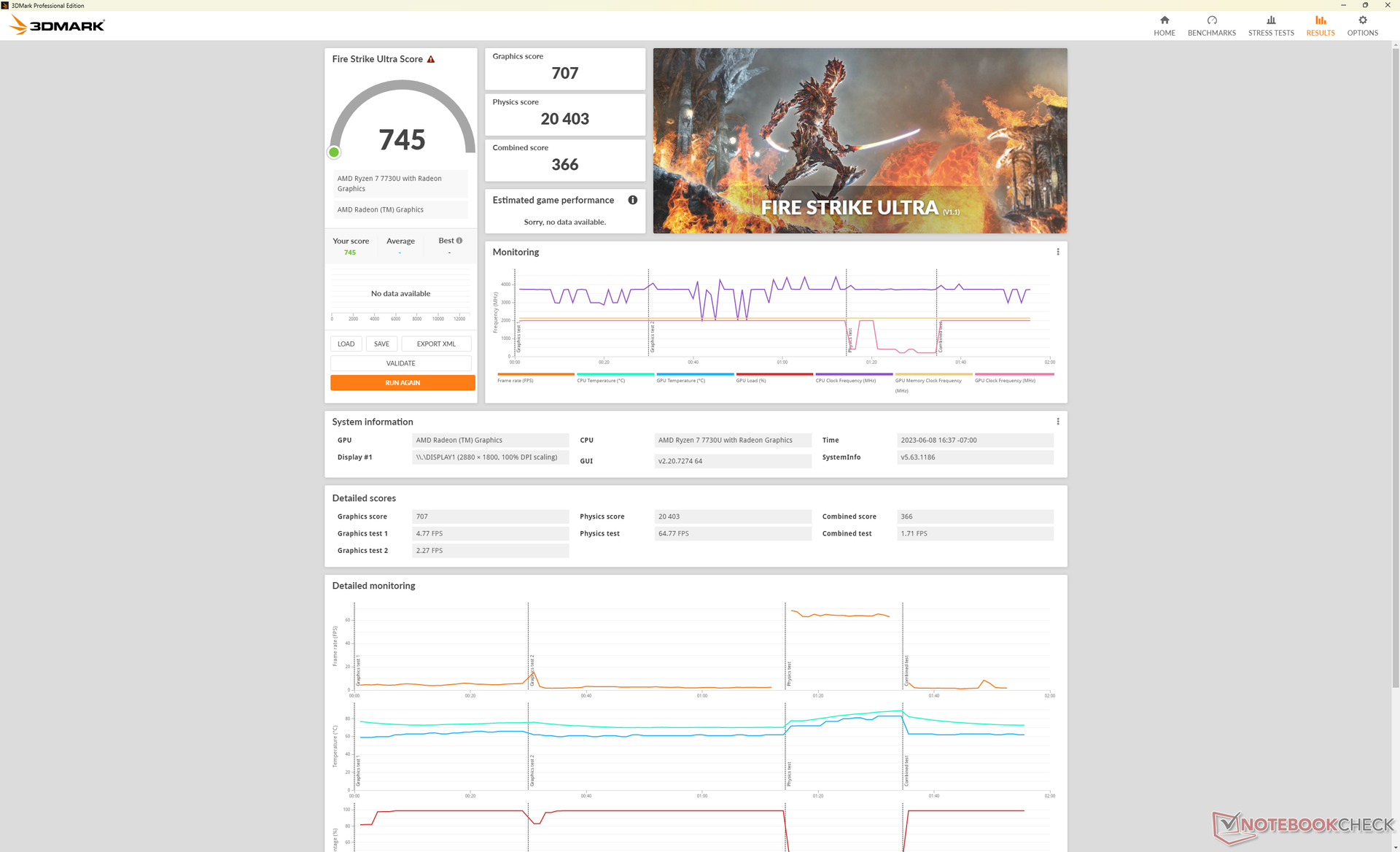1400x852 pixels.
Task: Click the Best score info icon
Action: pyautogui.click(x=459, y=241)
